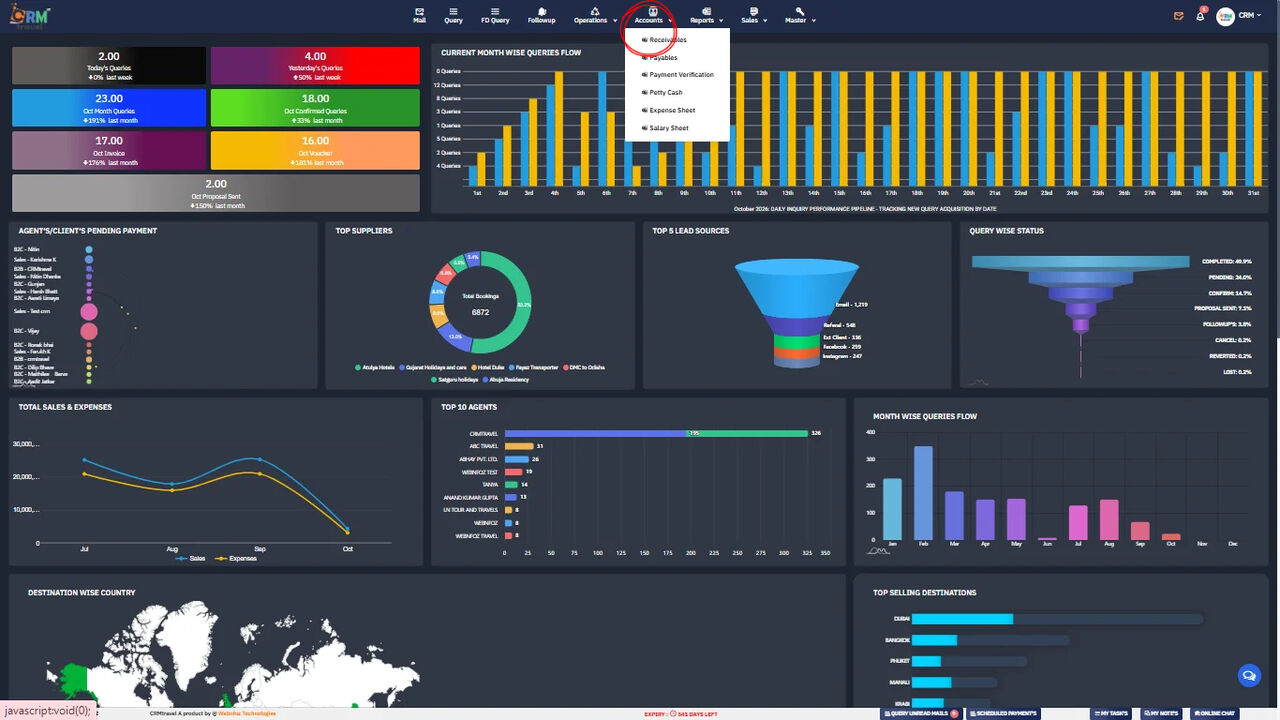Click the CRM user avatar

pyautogui.click(x=1225, y=16)
